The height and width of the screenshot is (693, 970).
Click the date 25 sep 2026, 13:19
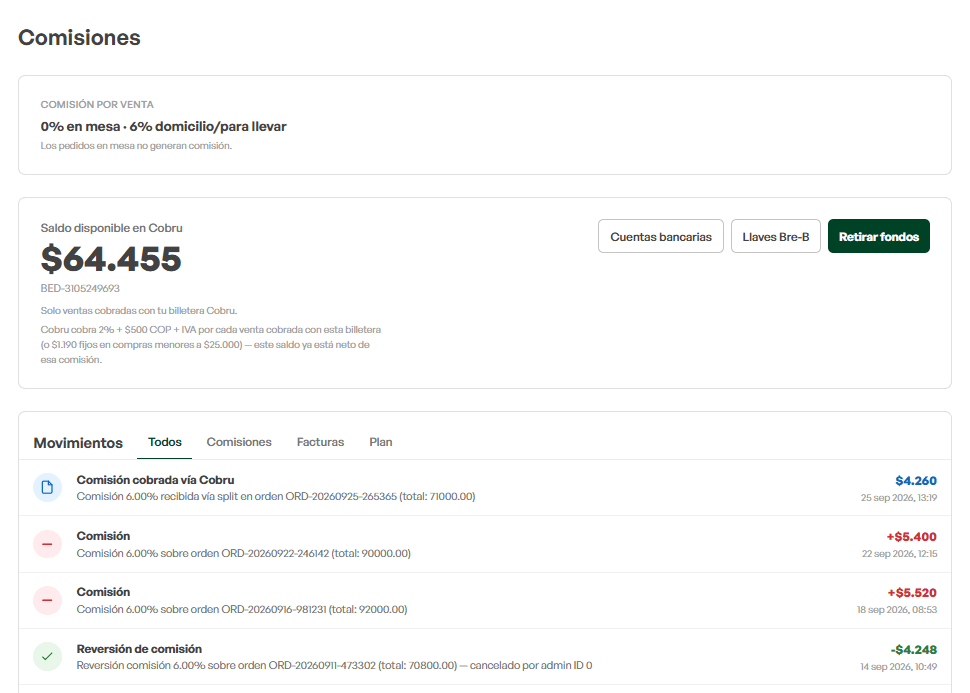pos(899,497)
